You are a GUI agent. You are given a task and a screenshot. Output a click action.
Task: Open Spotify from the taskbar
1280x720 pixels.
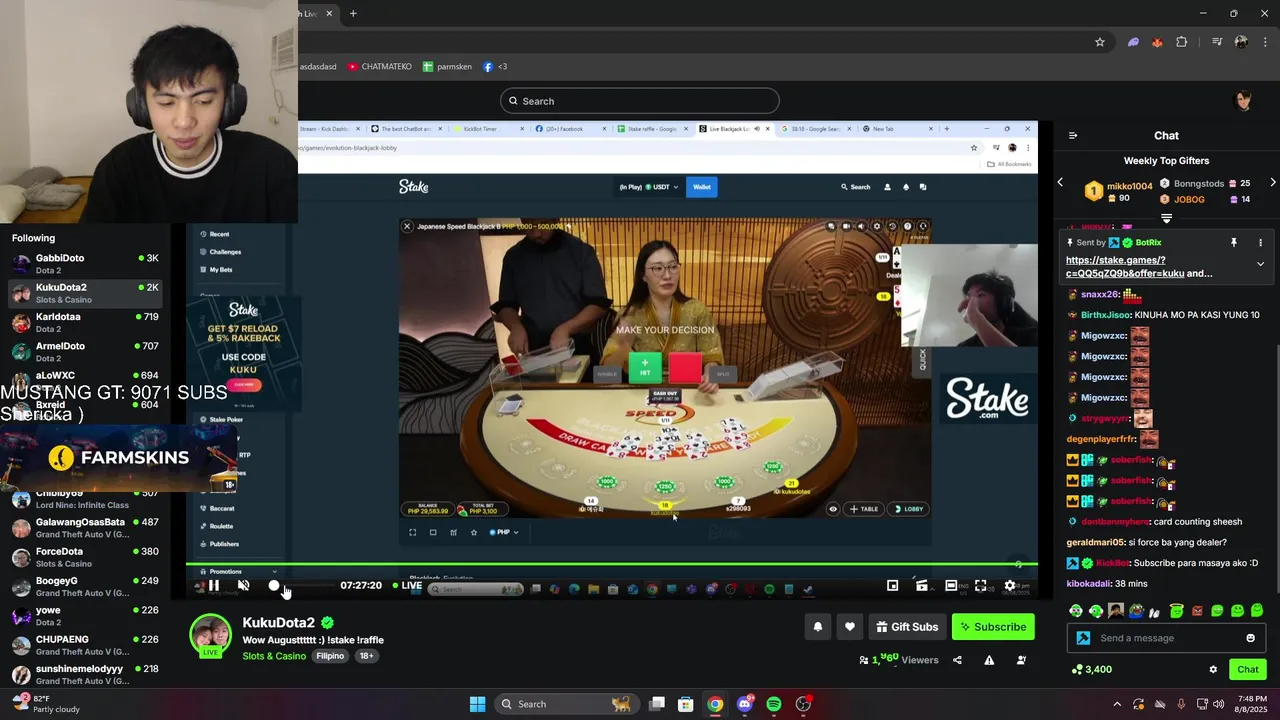coord(774,704)
